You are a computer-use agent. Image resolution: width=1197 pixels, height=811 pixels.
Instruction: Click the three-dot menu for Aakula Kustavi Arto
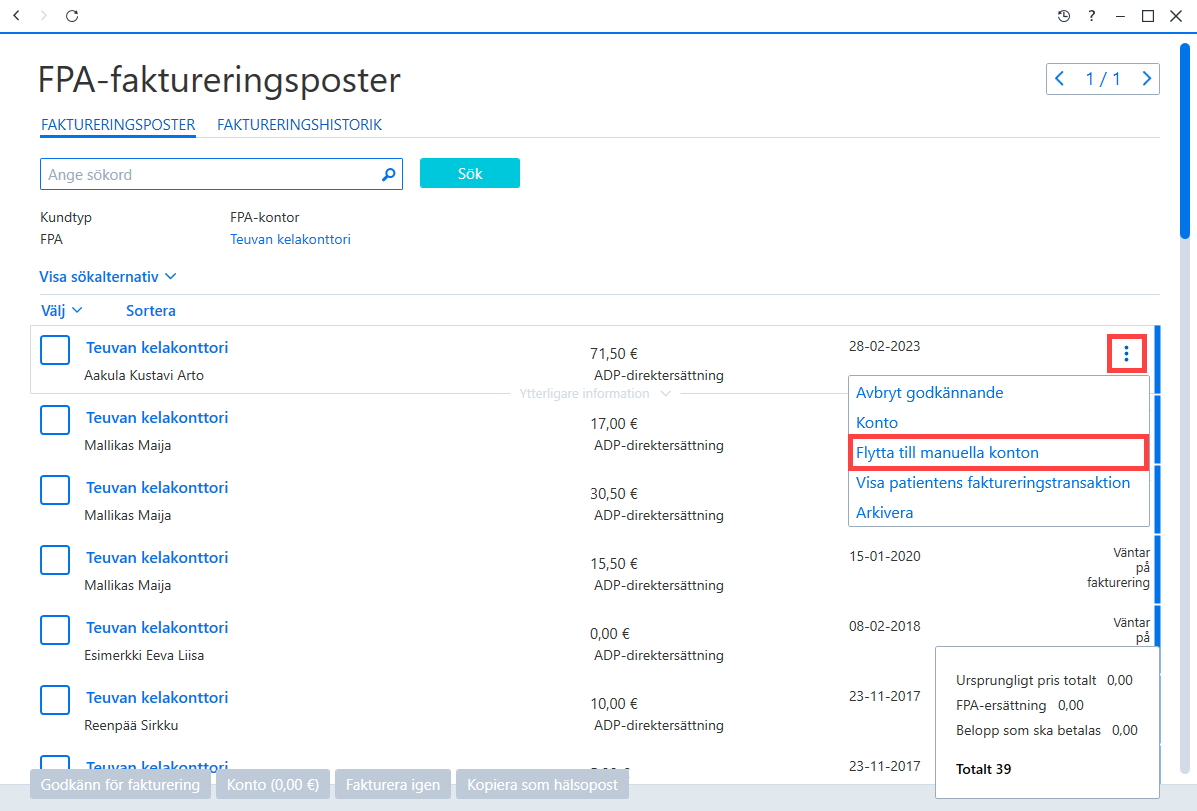tap(1126, 353)
